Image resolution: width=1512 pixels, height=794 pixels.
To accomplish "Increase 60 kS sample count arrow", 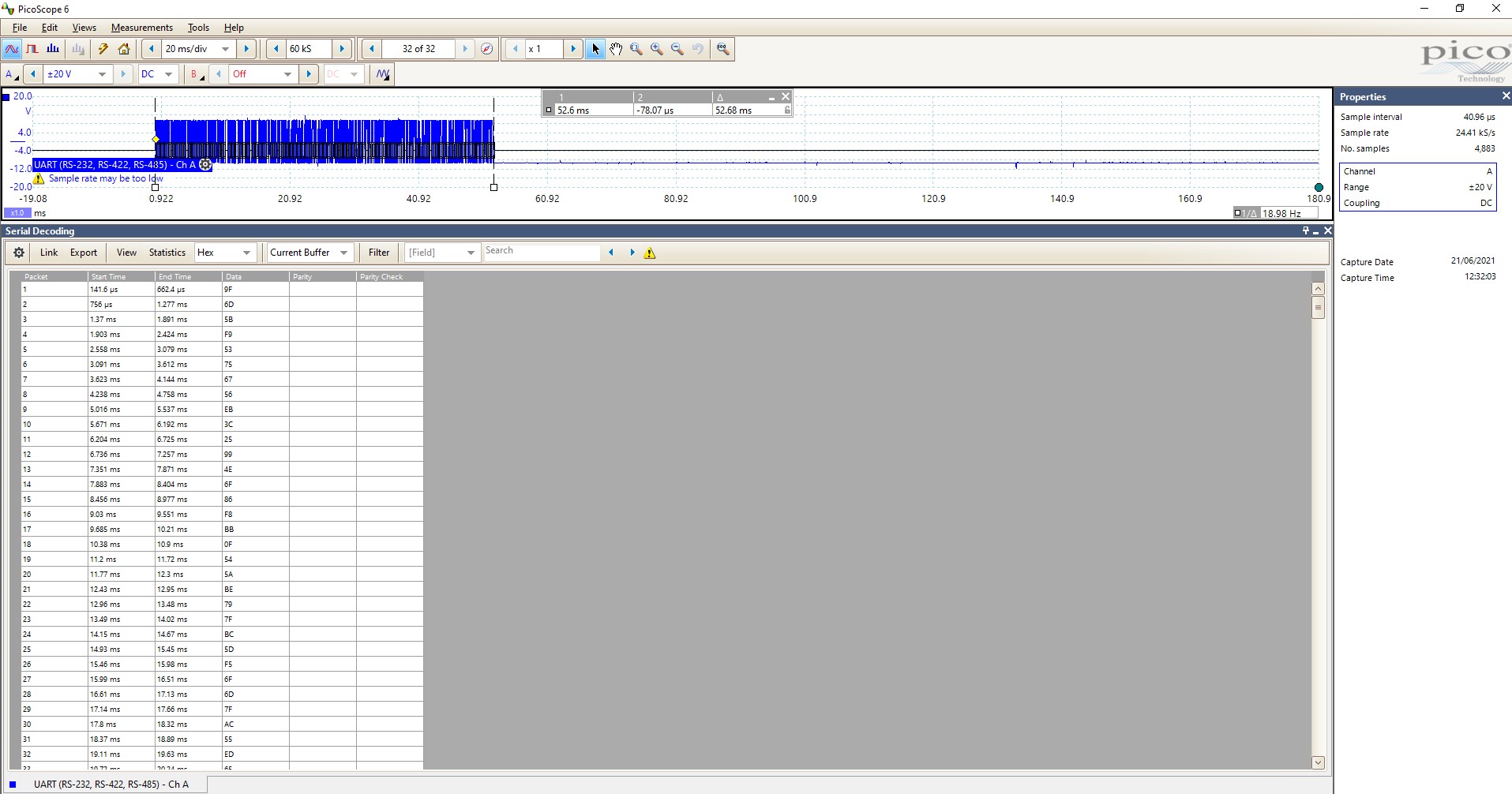I will 342,49.
